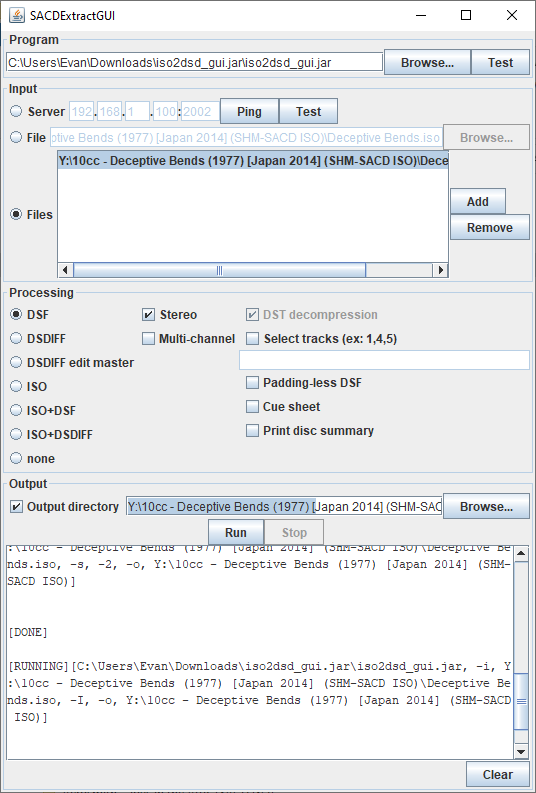Click the select tracks text field
Image resolution: width=536 pixels, height=793 pixels.
tap(384, 360)
